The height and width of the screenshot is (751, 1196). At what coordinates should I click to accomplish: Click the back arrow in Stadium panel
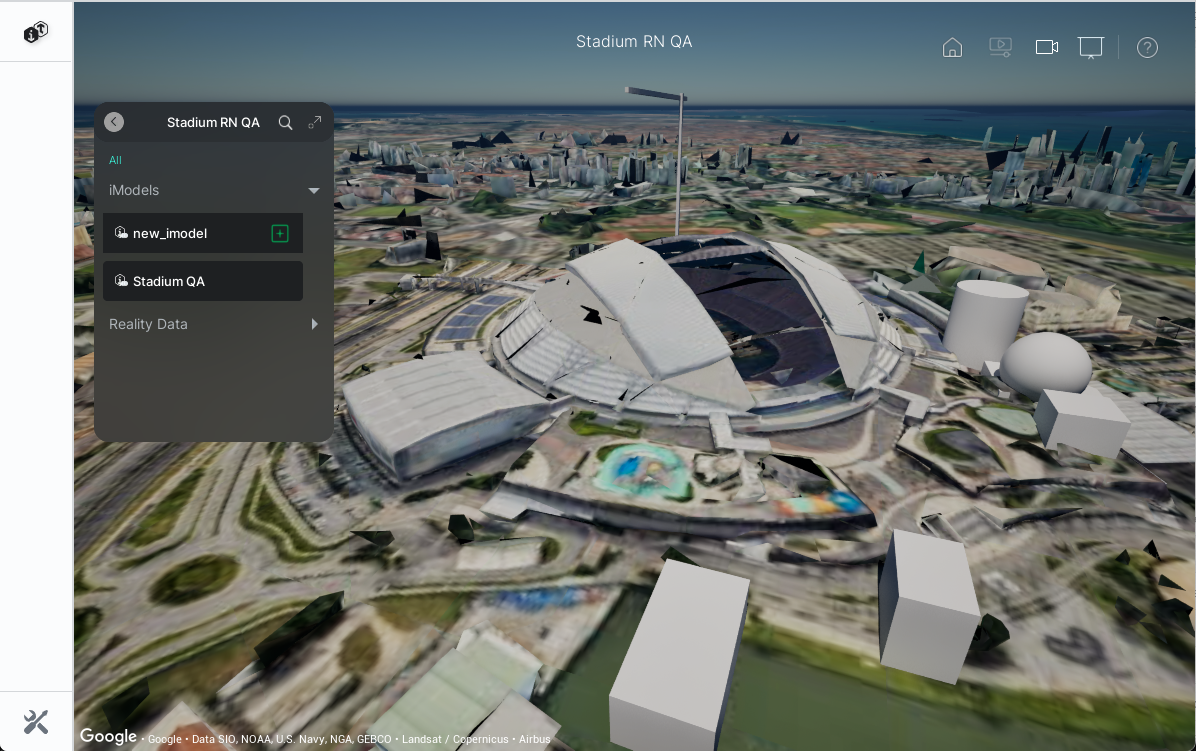pyautogui.click(x=114, y=122)
